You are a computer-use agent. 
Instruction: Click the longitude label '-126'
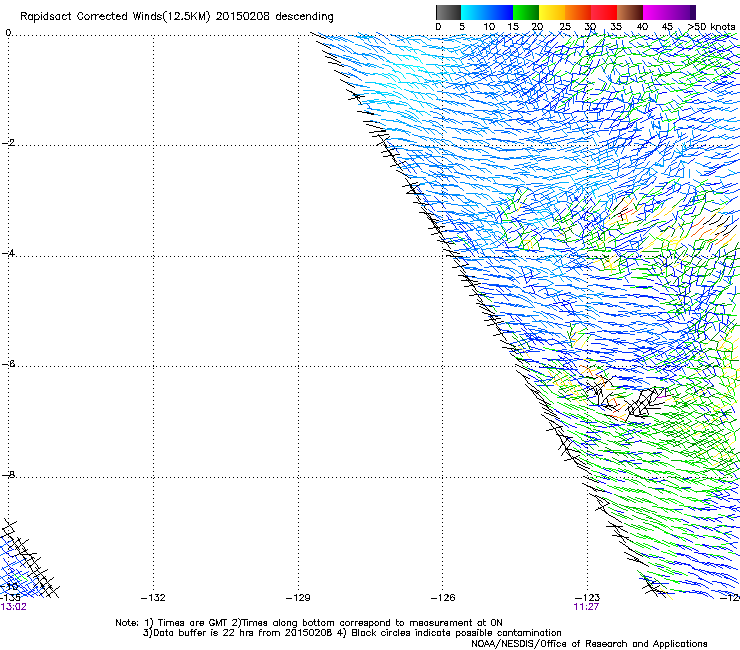pos(443,598)
